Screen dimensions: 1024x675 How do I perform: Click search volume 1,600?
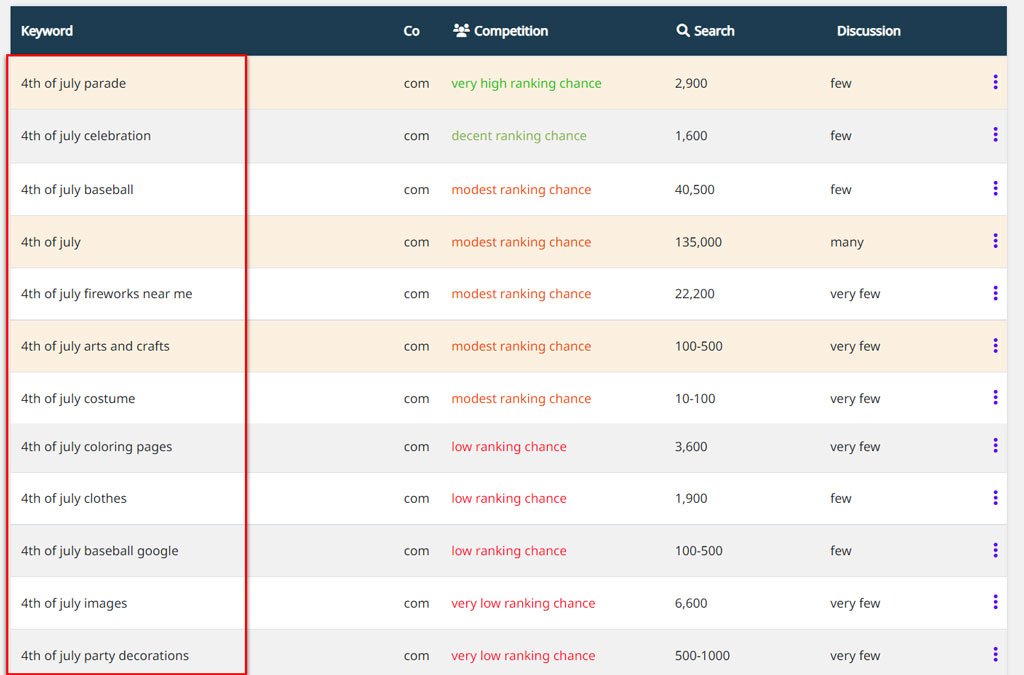691,136
